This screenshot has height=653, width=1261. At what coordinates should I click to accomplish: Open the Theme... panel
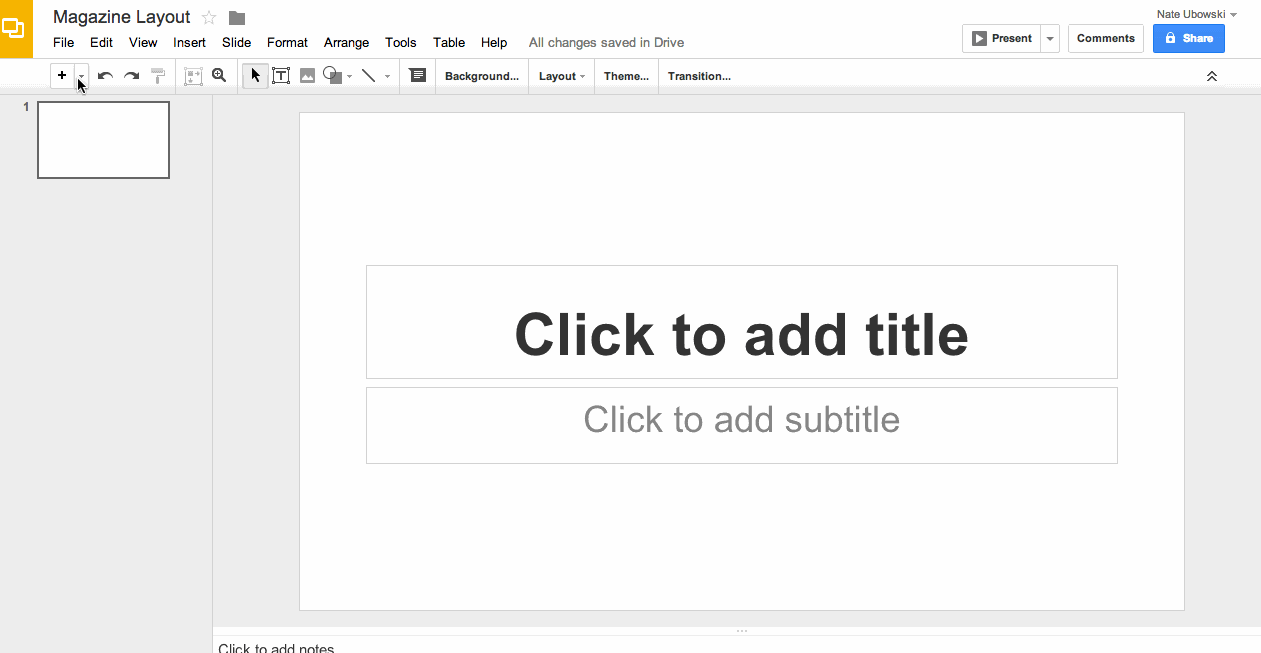pyautogui.click(x=627, y=76)
